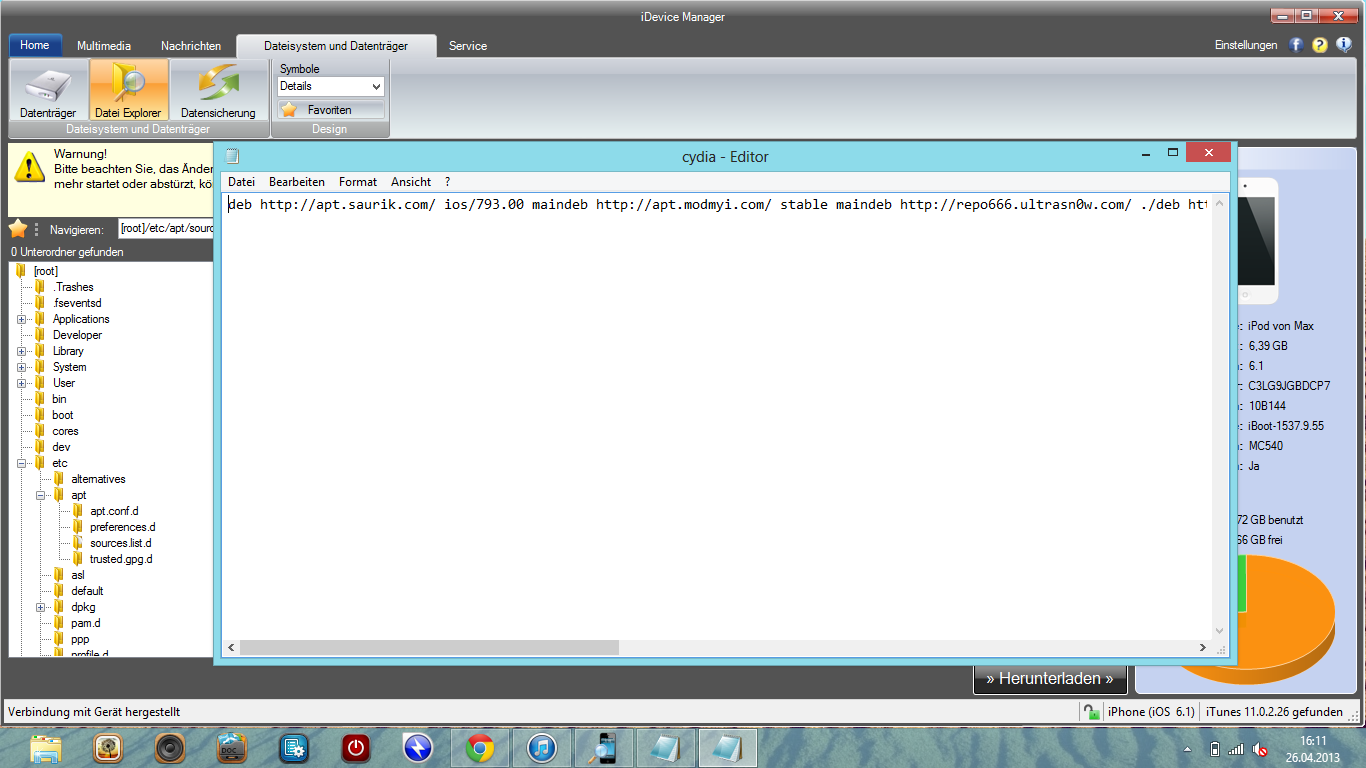
Task: Open Einstellungen settings link
Action: [x=1246, y=45]
